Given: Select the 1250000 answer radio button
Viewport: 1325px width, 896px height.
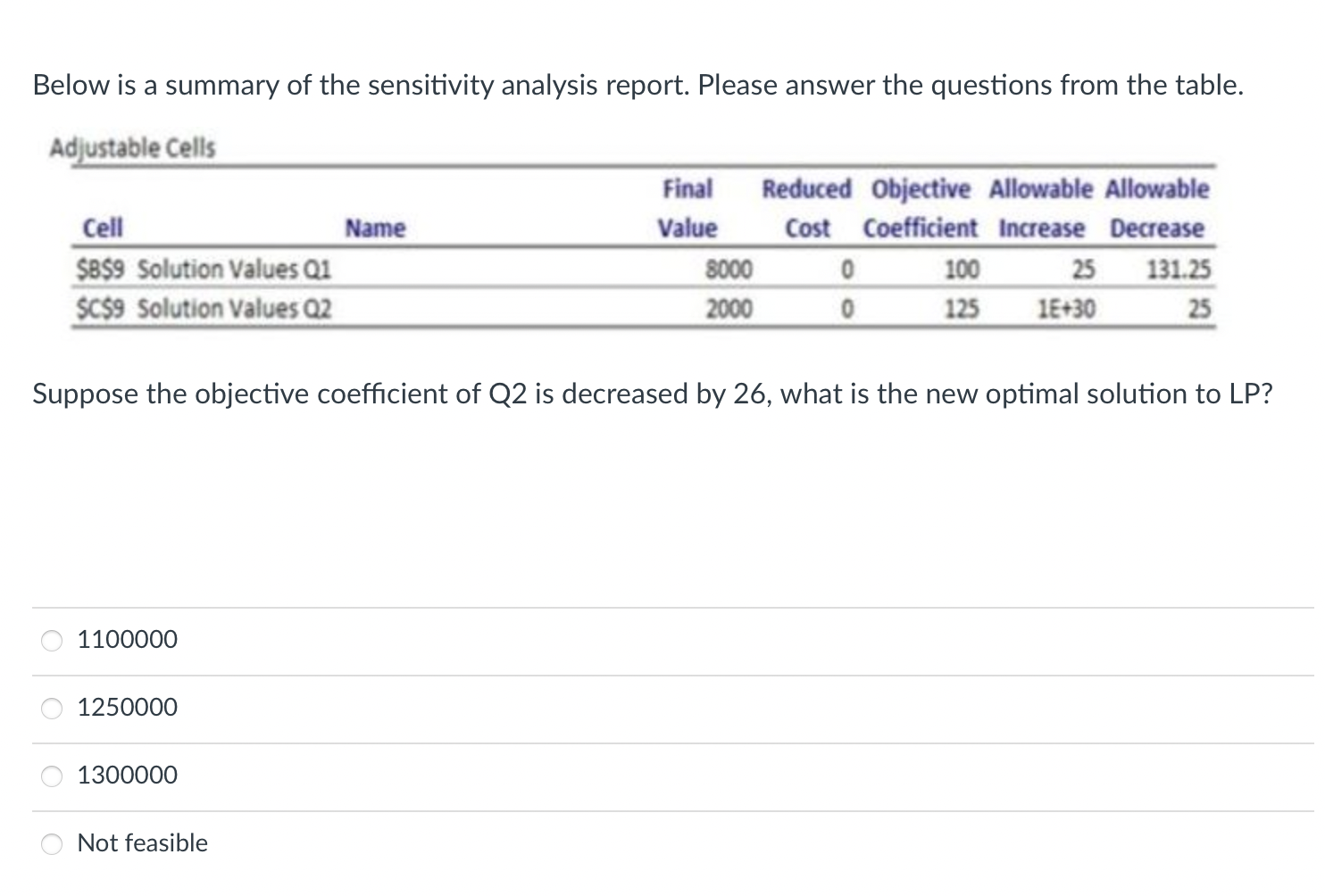Looking at the screenshot, I should pos(52,707).
